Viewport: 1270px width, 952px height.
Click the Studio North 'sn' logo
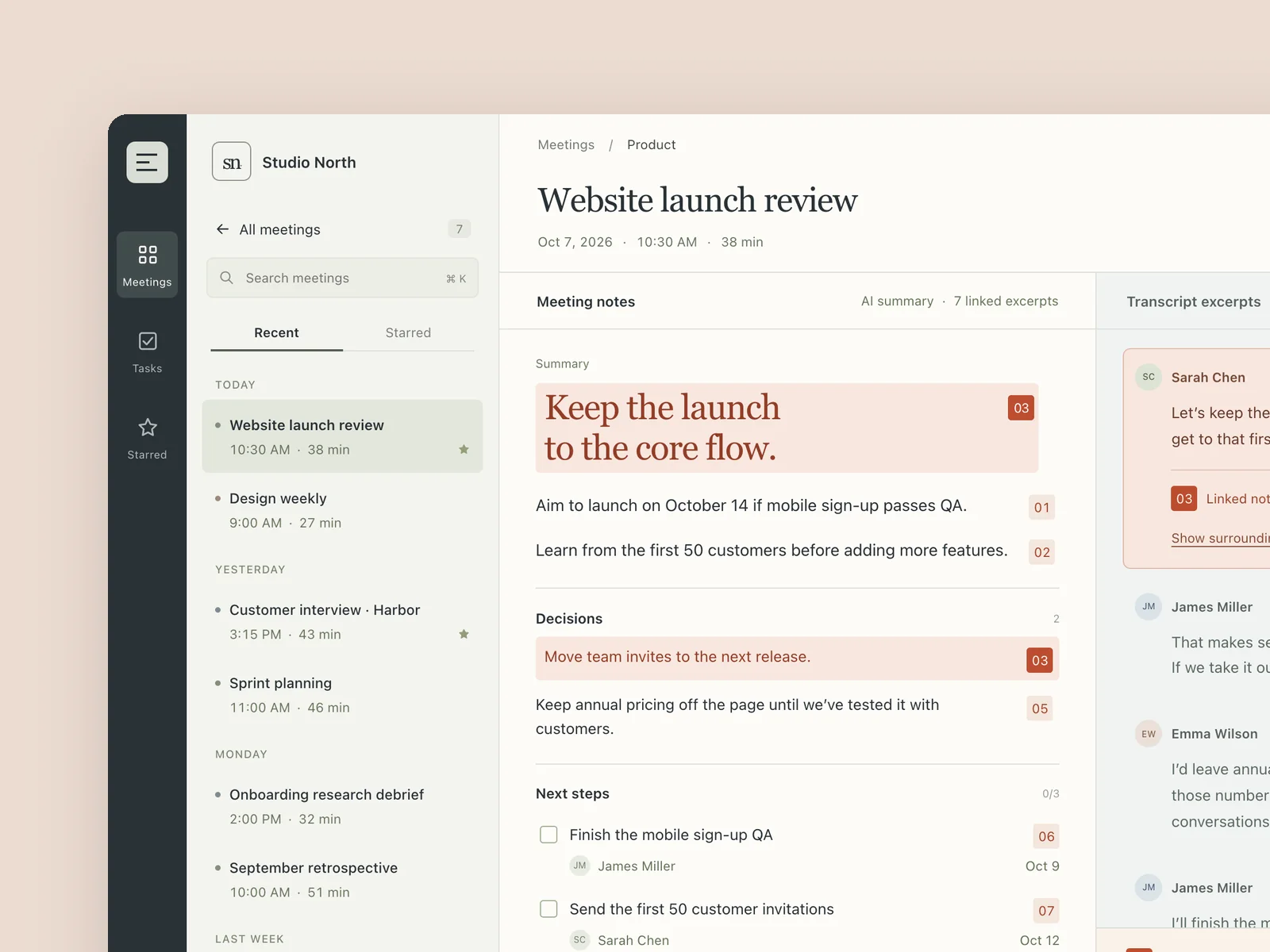coord(232,162)
